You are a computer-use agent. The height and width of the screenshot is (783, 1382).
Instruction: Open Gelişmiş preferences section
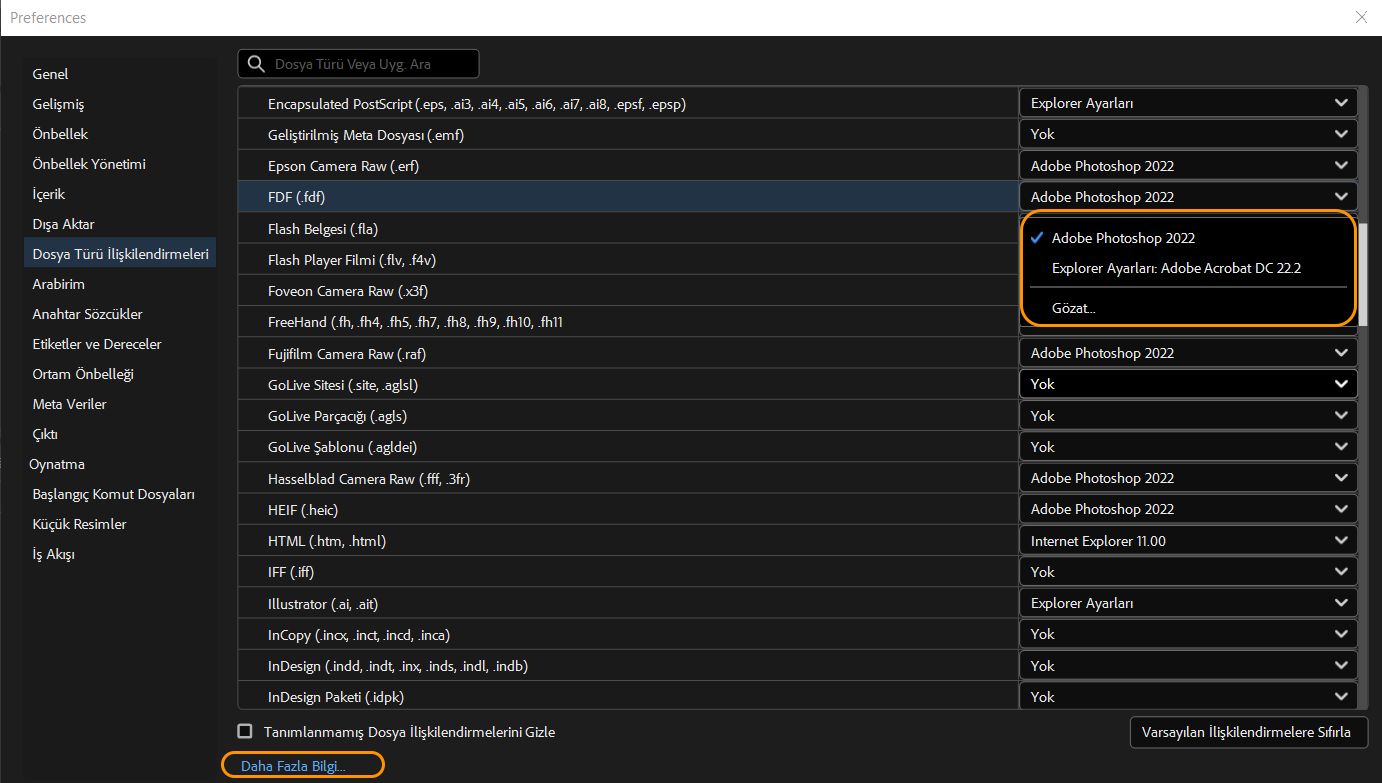(x=58, y=104)
